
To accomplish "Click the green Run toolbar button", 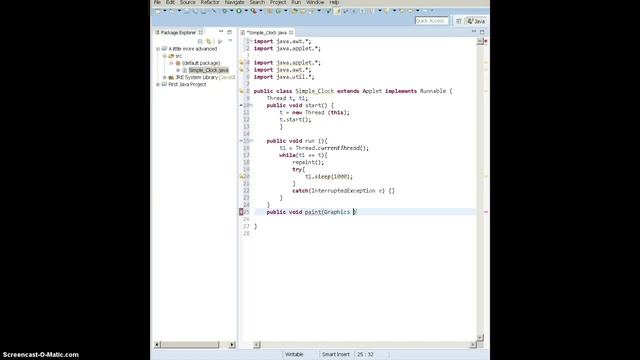I will coord(239,11).
